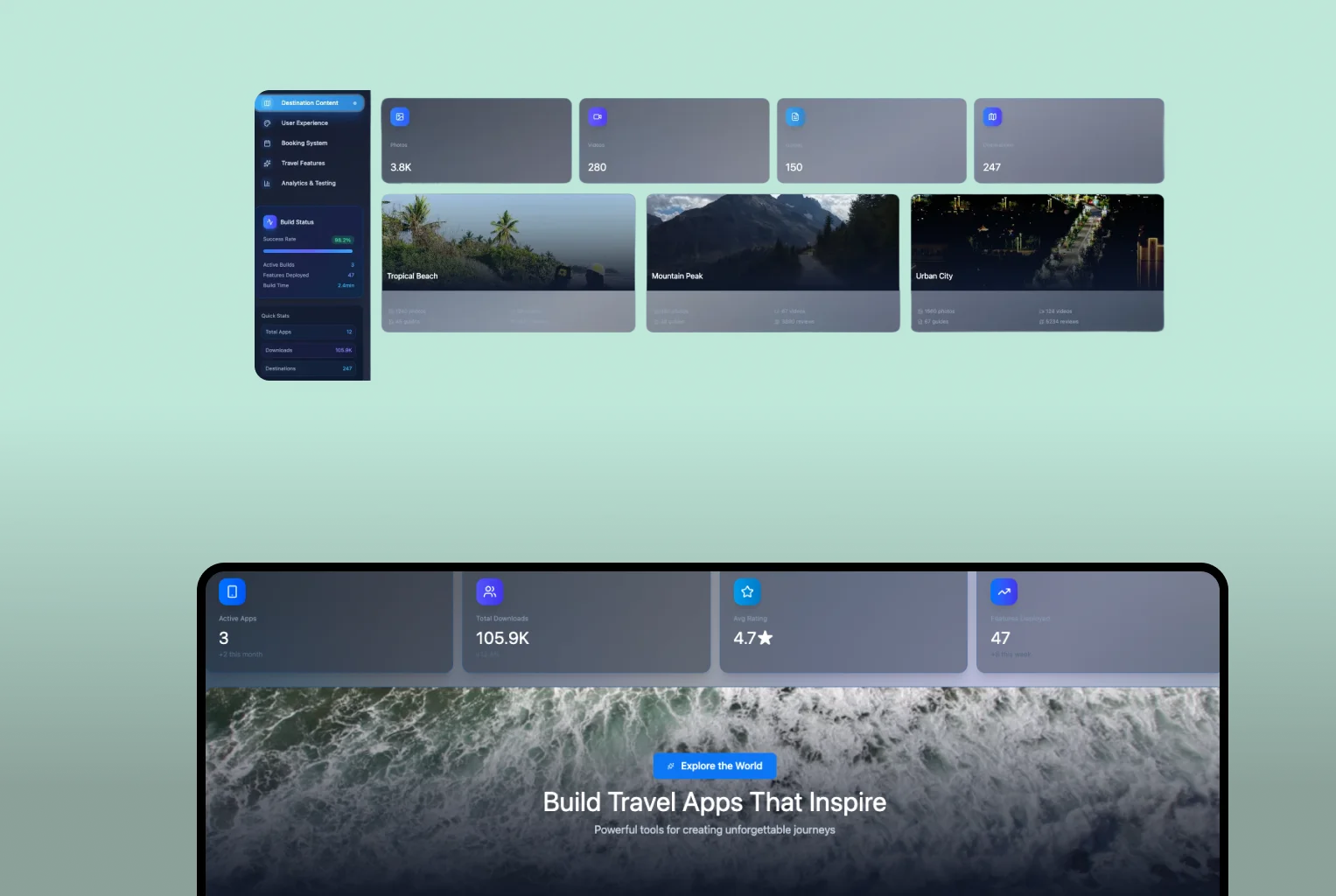View the Mountain Peak destination card
The image size is (1336, 896).
(x=773, y=262)
